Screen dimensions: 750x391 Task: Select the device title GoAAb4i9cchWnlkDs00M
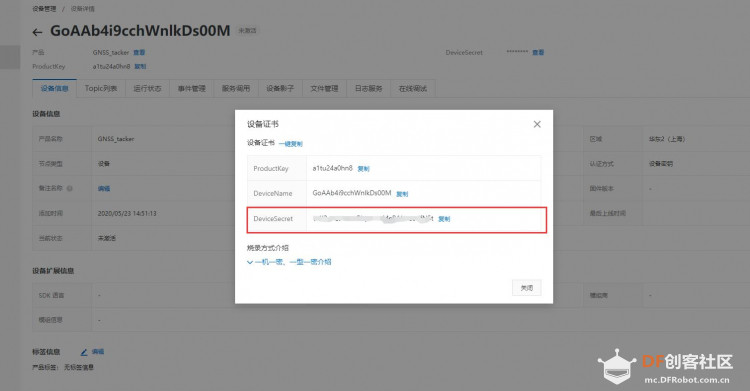pos(140,31)
